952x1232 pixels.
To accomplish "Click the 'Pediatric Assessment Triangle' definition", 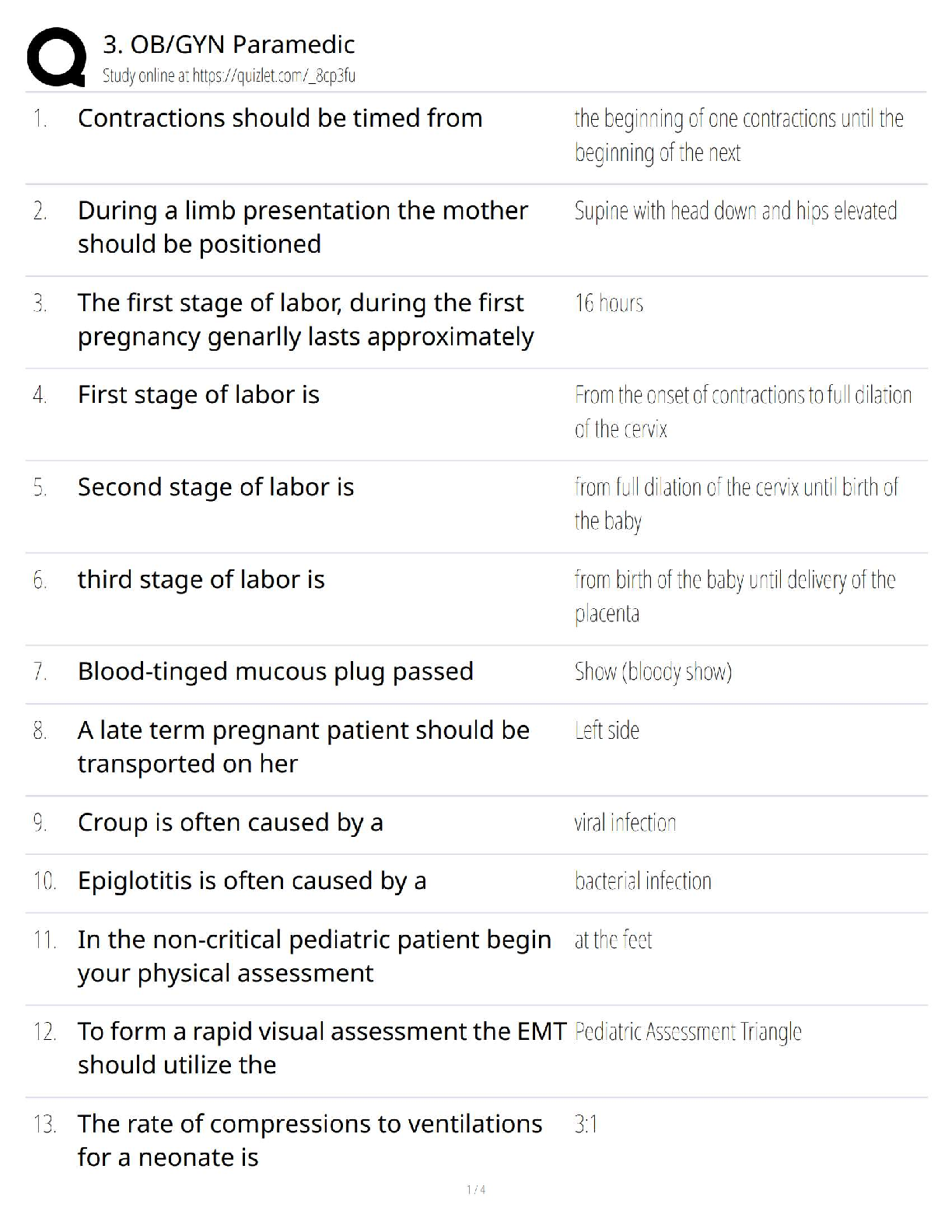I will coord(688,1032).
